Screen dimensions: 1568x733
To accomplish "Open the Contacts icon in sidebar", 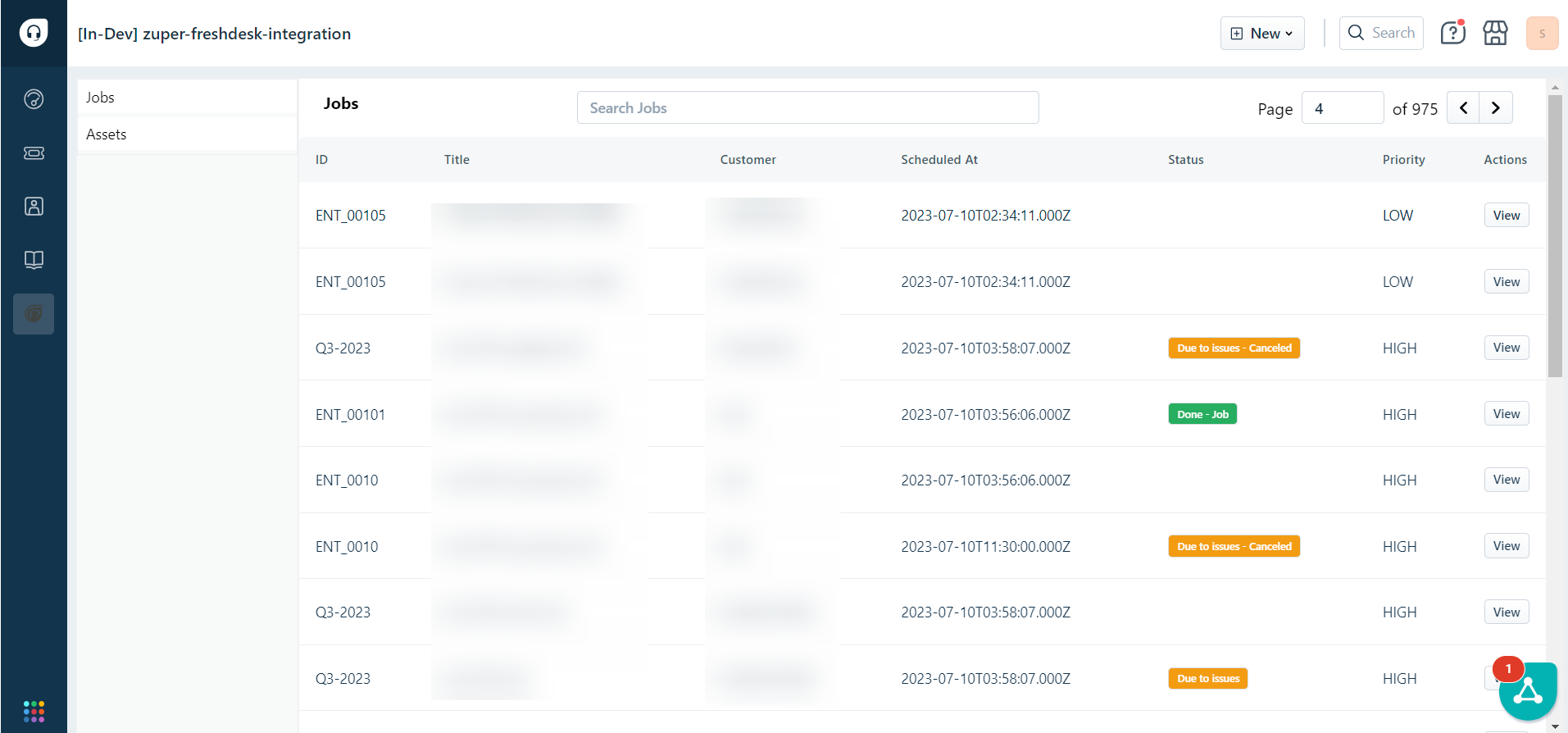I will click(x=34, y=207).
